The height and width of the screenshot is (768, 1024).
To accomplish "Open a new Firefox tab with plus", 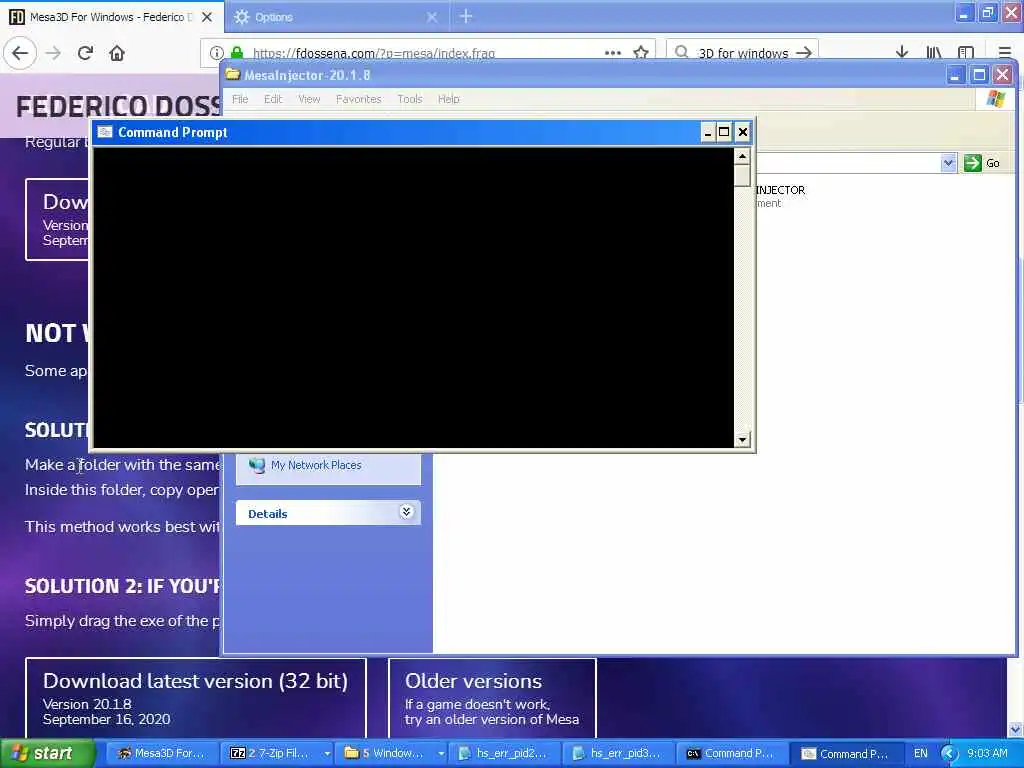I will coord(466,16).
